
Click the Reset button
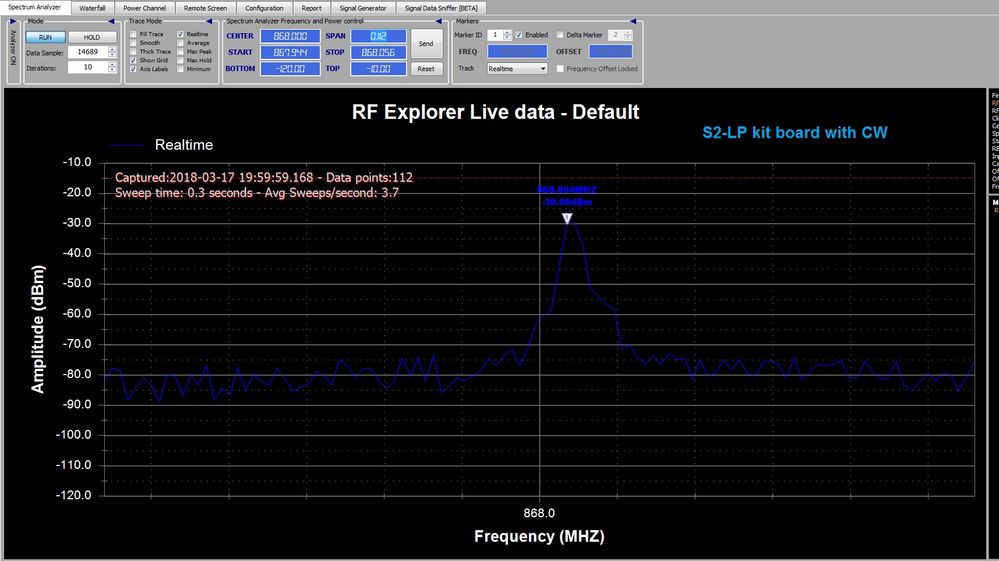pyautogui.click(x=426, y=69)
